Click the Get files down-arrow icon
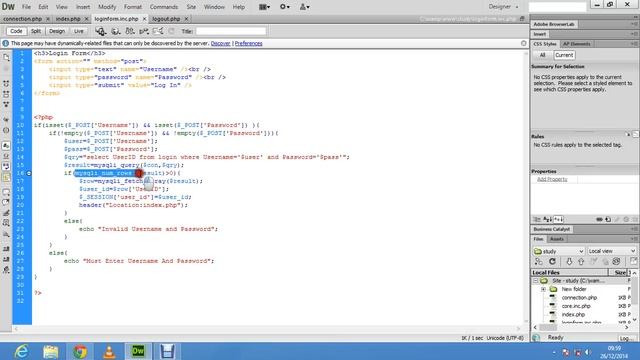The height and width of the screenshot is (360, 640). [569, 261]
